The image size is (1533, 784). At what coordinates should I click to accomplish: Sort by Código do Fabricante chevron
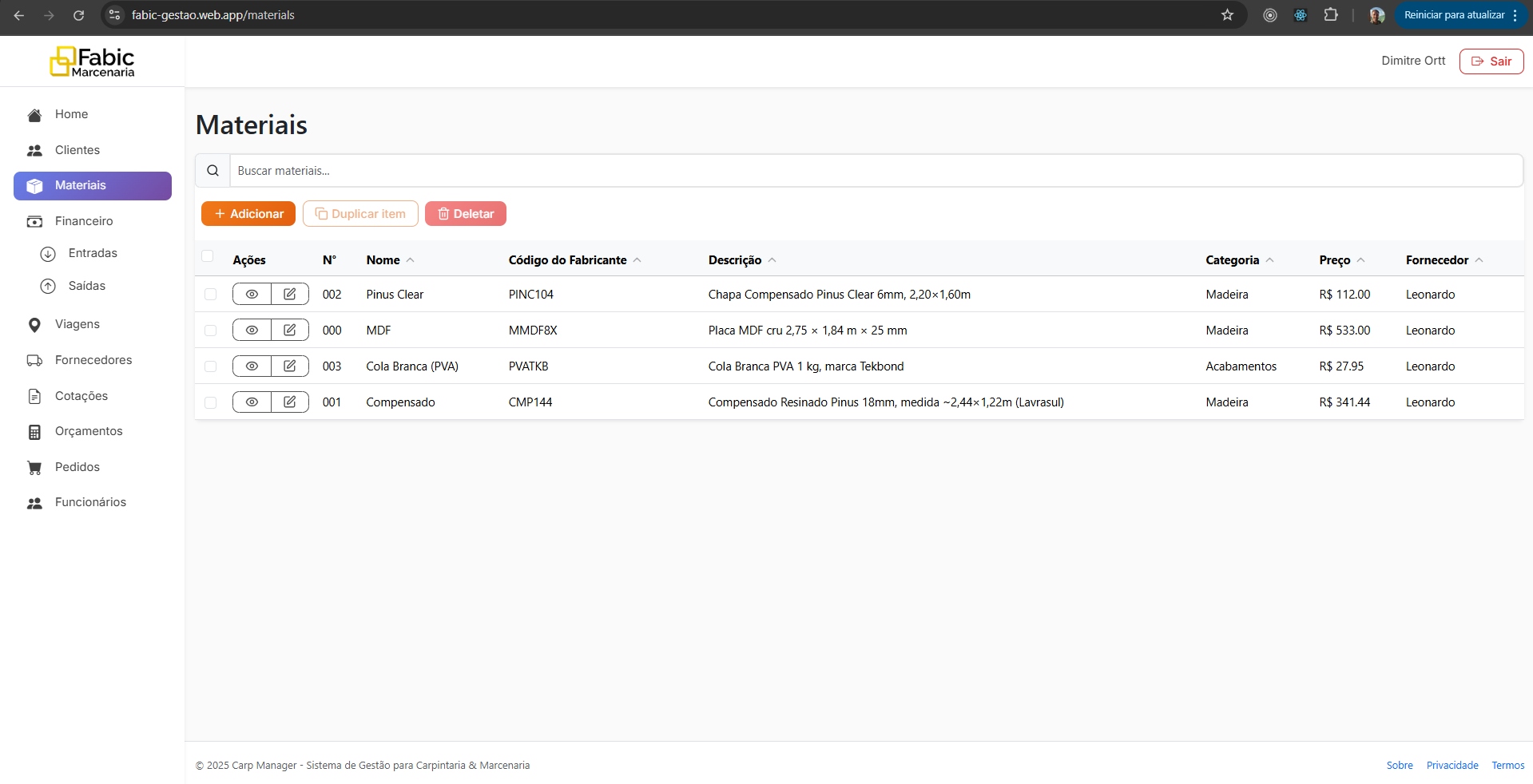(x=637, y=260)
